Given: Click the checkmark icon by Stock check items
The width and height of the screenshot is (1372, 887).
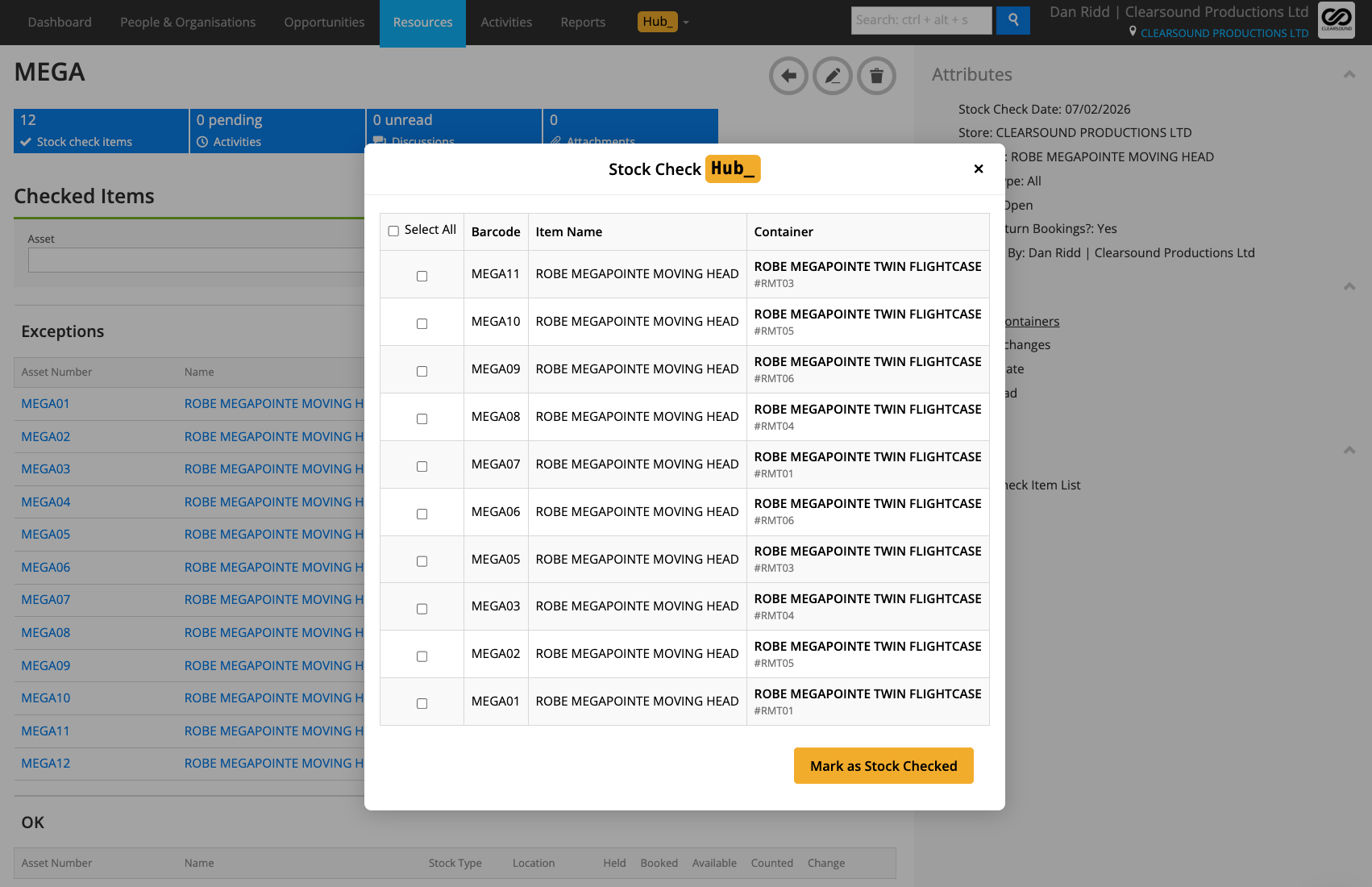Looking at the screenshot, I should click(26, 142).
